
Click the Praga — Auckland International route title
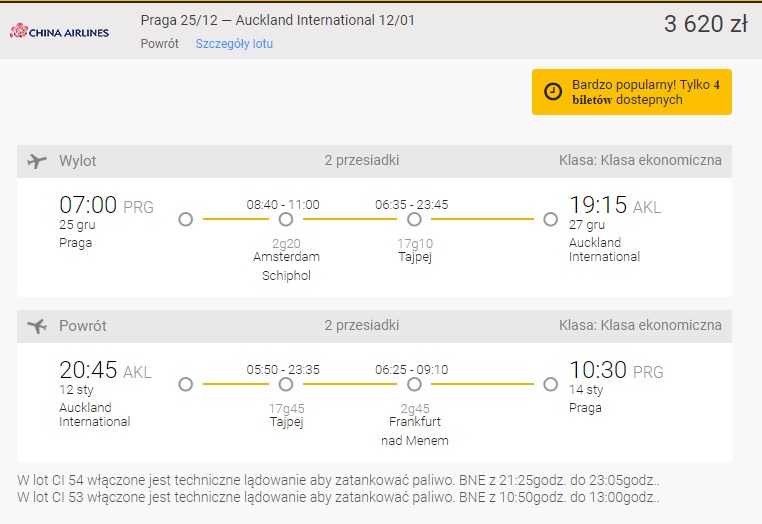pyautogui.click(x=277, y=20)
